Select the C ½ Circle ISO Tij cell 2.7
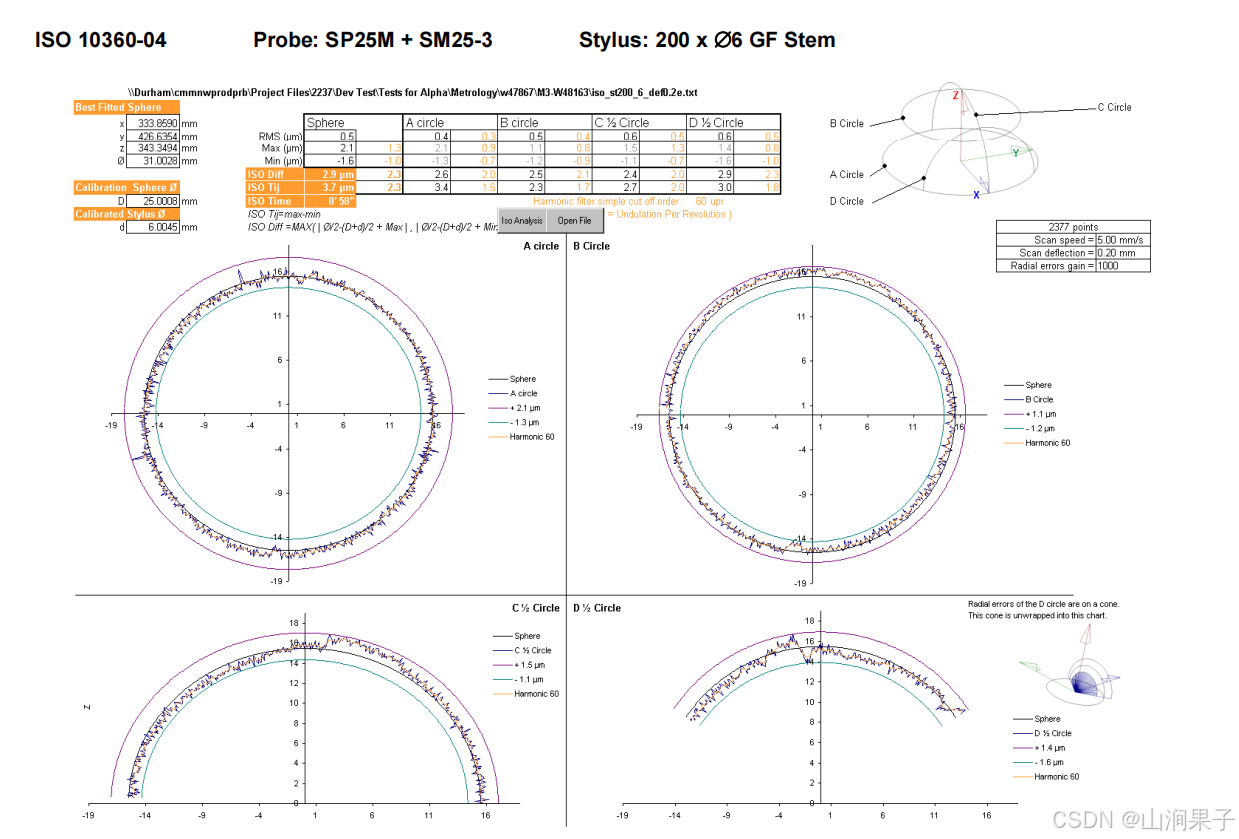This screenshot has height=839, width=1239. (x=617, y=187)
